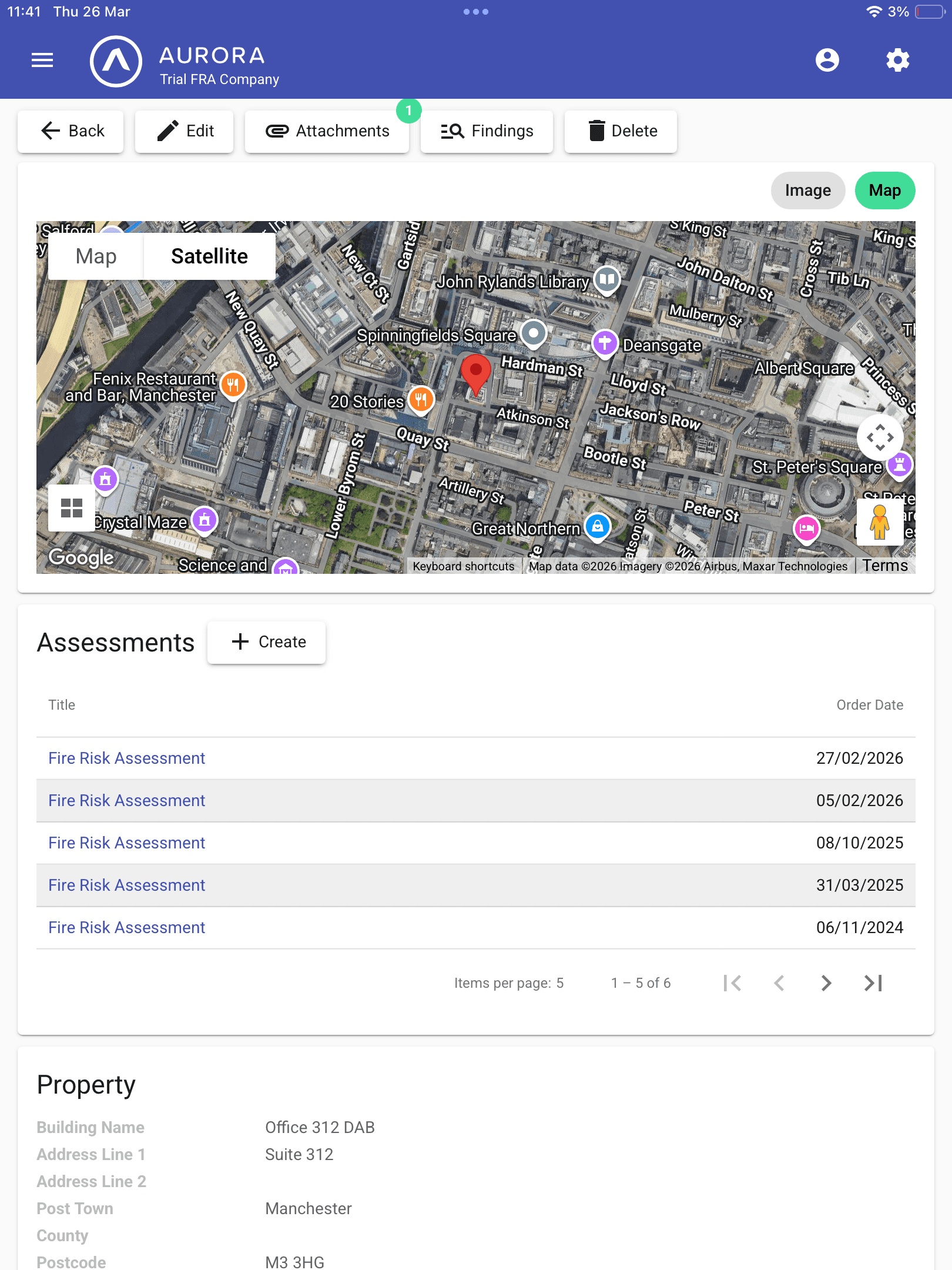Click the pink hotel marker

click(807, 529)
